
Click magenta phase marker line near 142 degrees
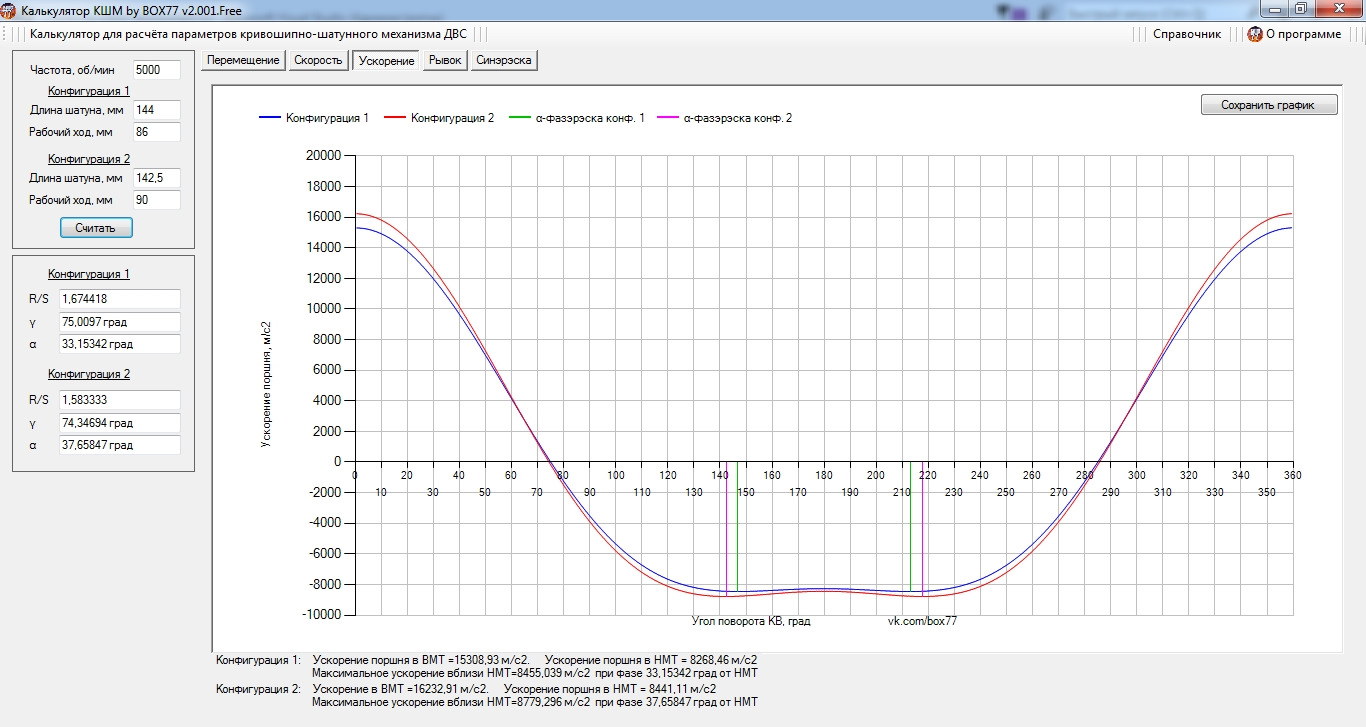pos(726,529)
